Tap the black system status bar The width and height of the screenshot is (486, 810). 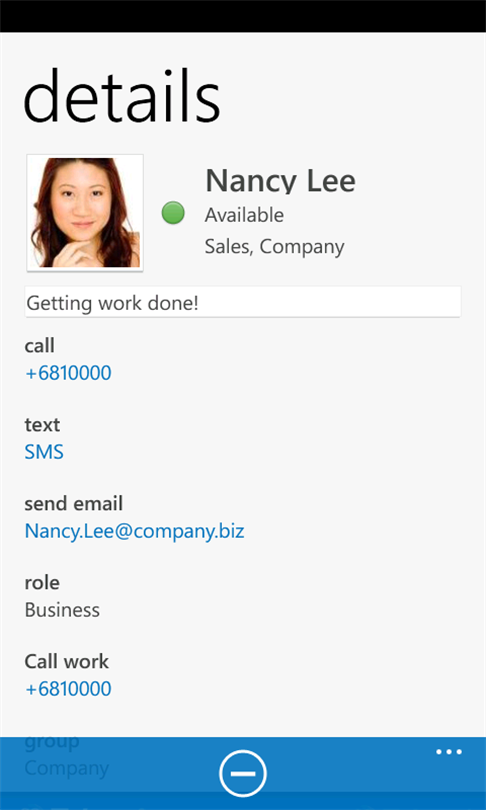click(x=243, y=16)
